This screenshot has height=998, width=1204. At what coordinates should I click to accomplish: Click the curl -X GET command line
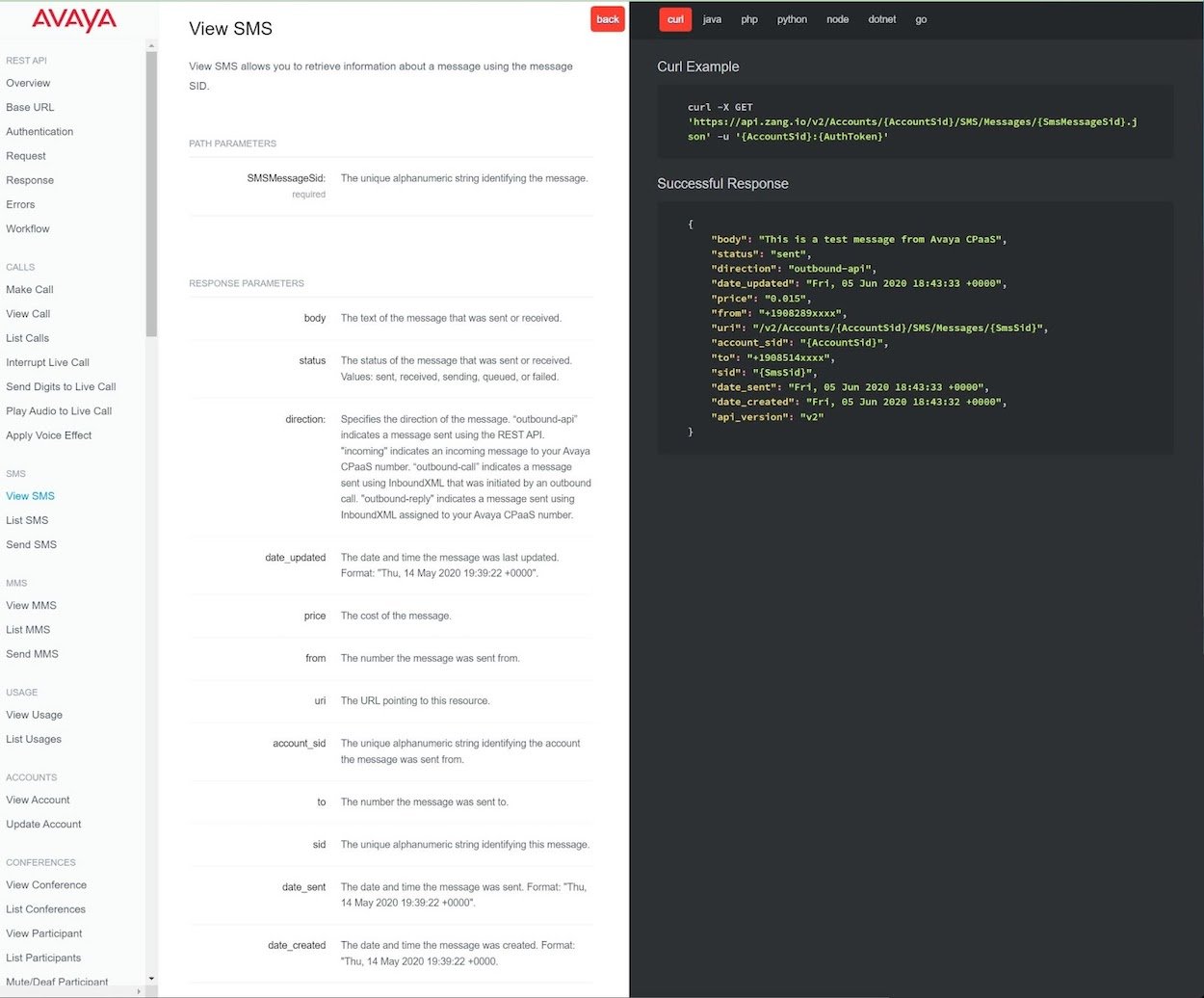[720, 108]
